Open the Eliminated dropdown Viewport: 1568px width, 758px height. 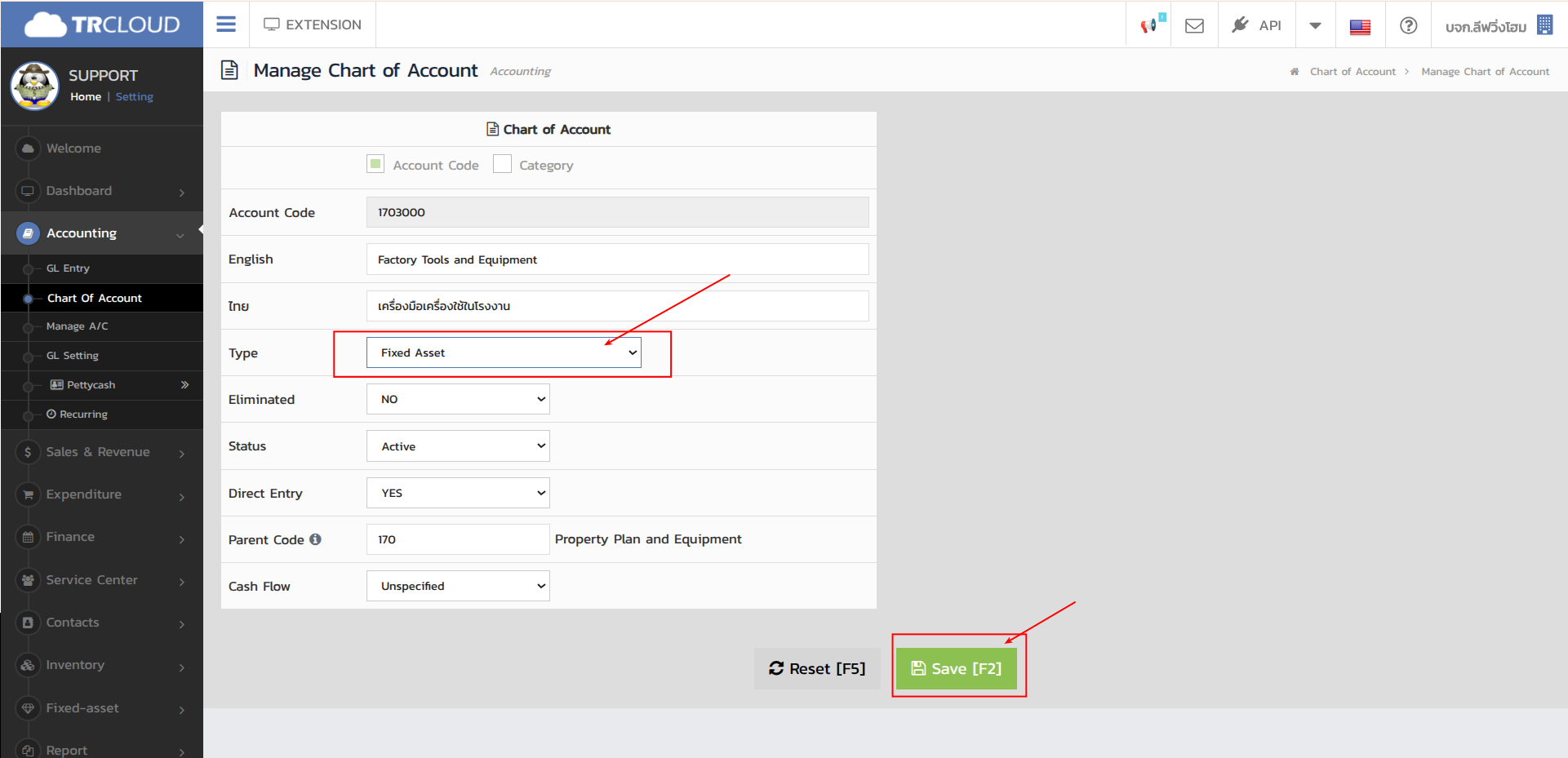click(x=458, y=399)
